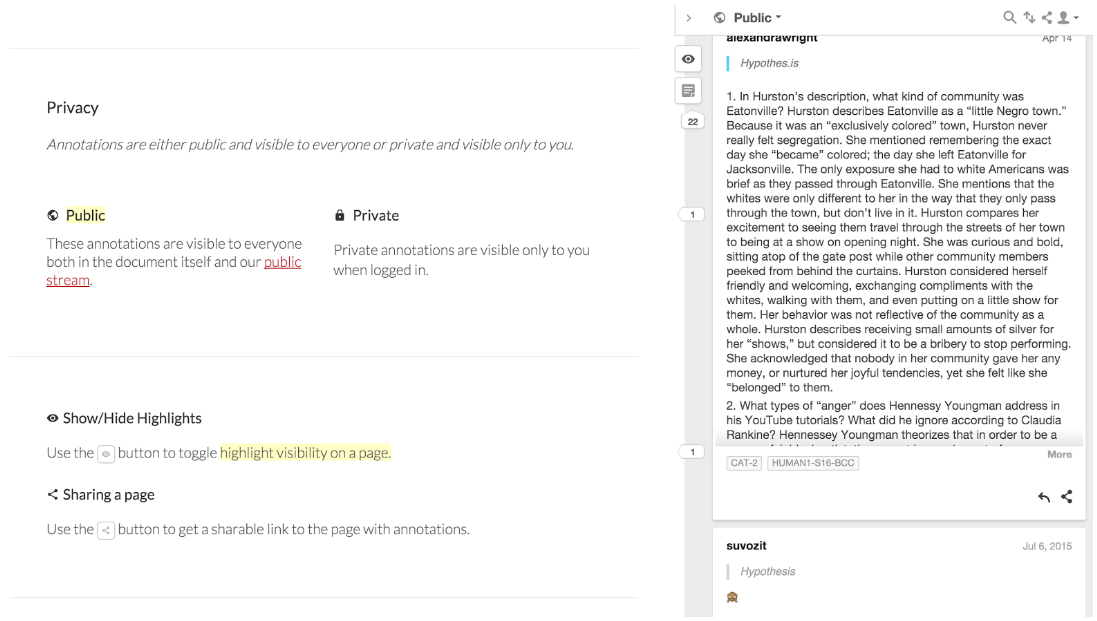Screen dimensions: 1097x621
Task: Open the public stream link
Action: point(280,262)
